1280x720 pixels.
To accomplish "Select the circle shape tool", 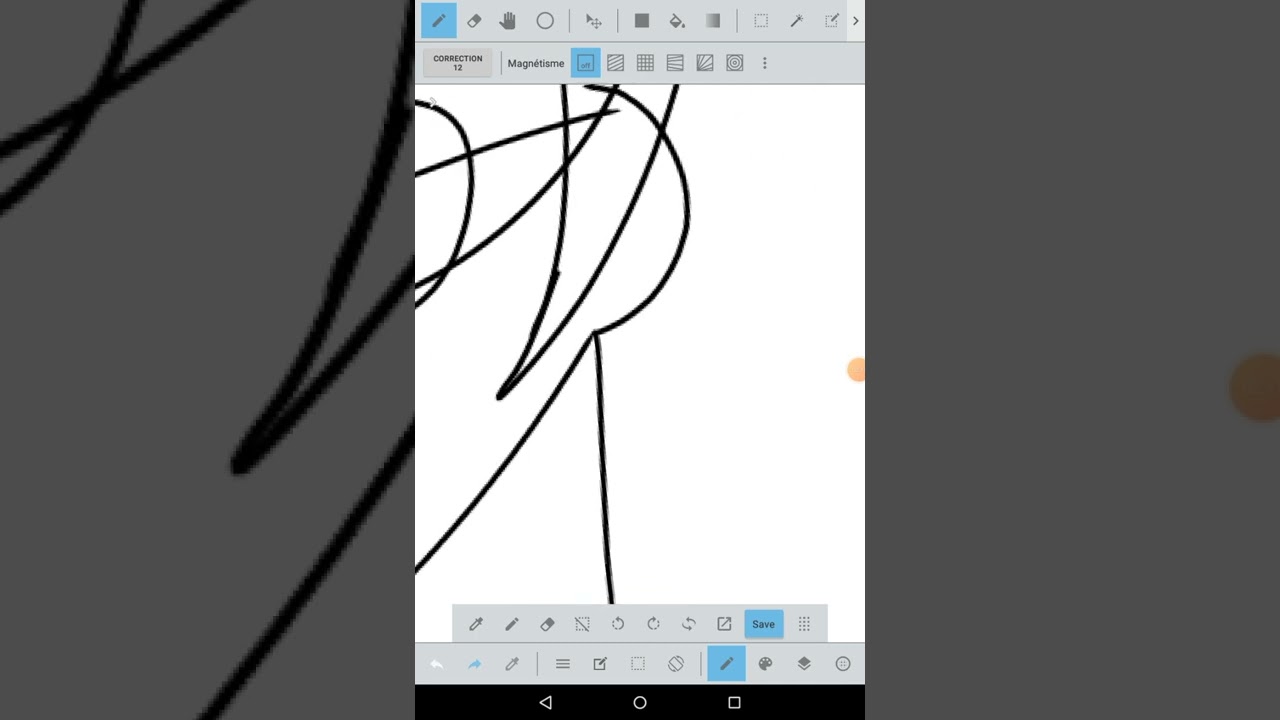I will click(x=545, y=21).
